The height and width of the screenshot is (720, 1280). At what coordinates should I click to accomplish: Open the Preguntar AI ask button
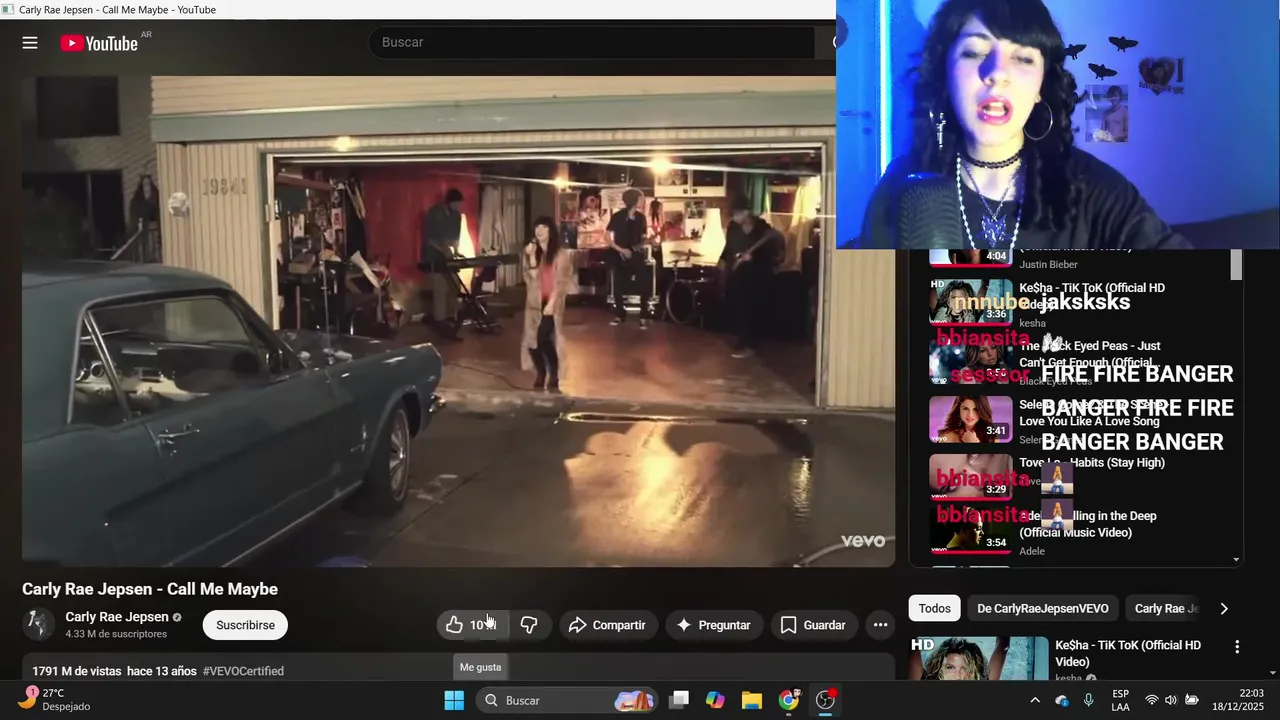(714, 625)
